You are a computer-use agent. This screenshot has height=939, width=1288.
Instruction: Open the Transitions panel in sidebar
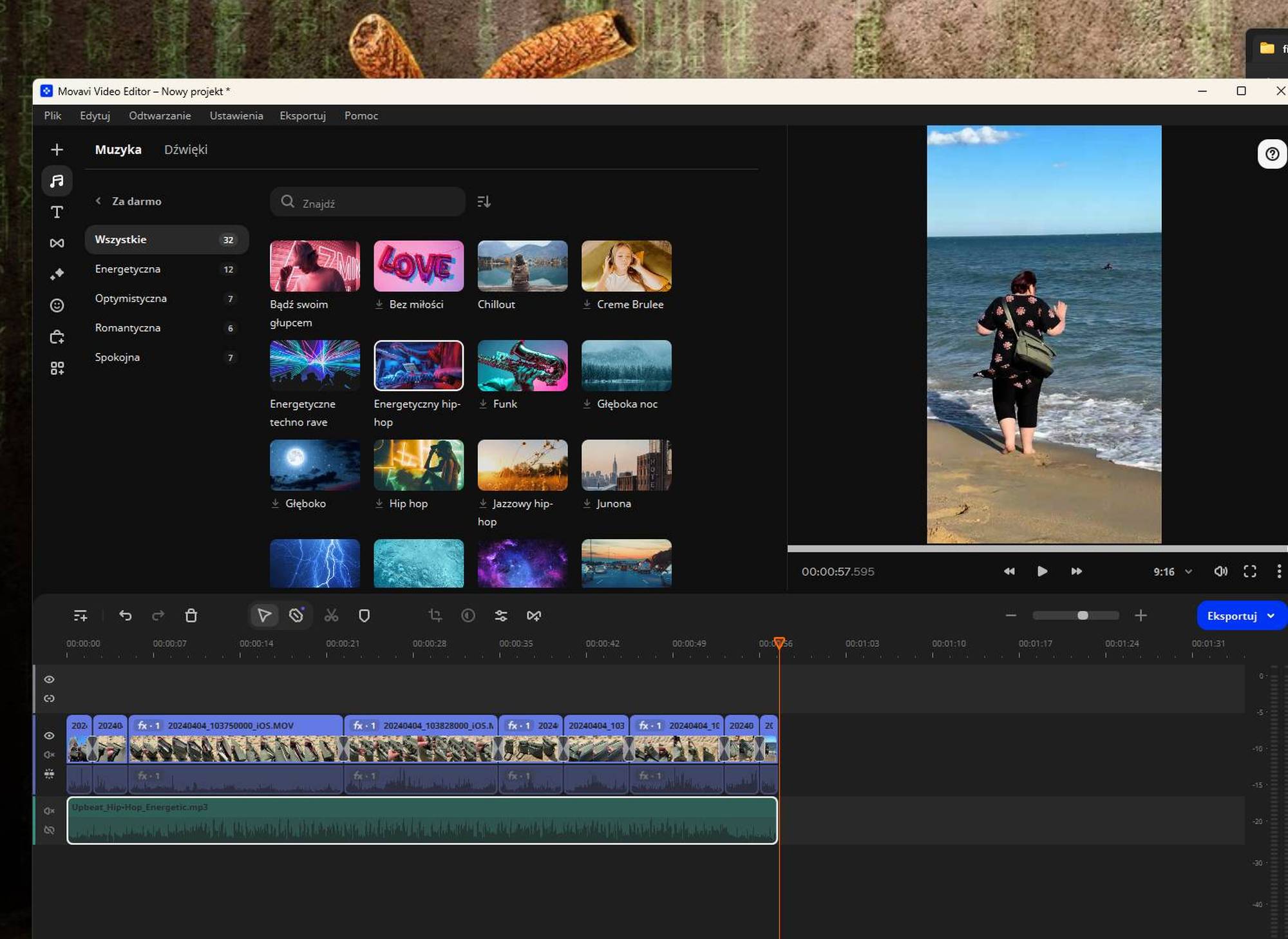[57, 243]
